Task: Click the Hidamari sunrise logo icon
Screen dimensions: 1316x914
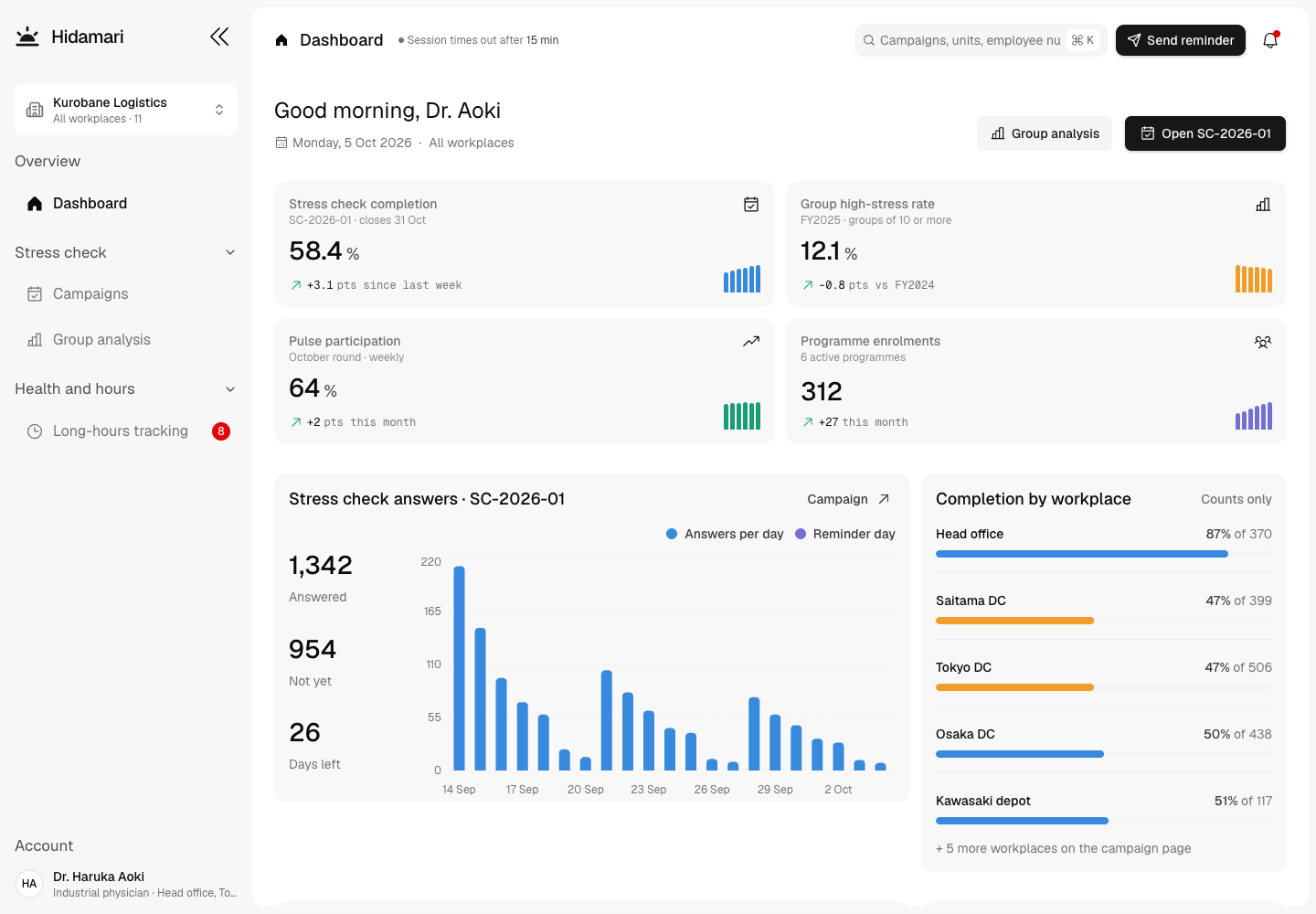Action: pos(27,37)
